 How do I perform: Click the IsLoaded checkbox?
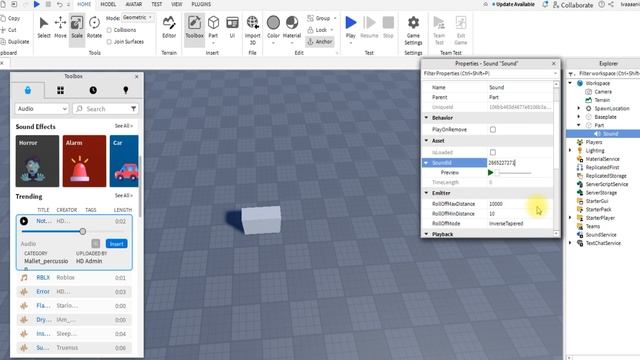pos(493,152)
